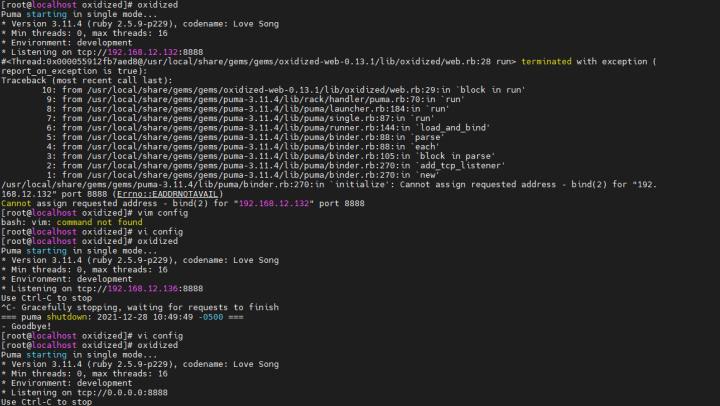The height and width of the screenshot is (406, 720).
Task: Click the 'vi config' command below 'Goodbye!'
Action: (92, 336)
